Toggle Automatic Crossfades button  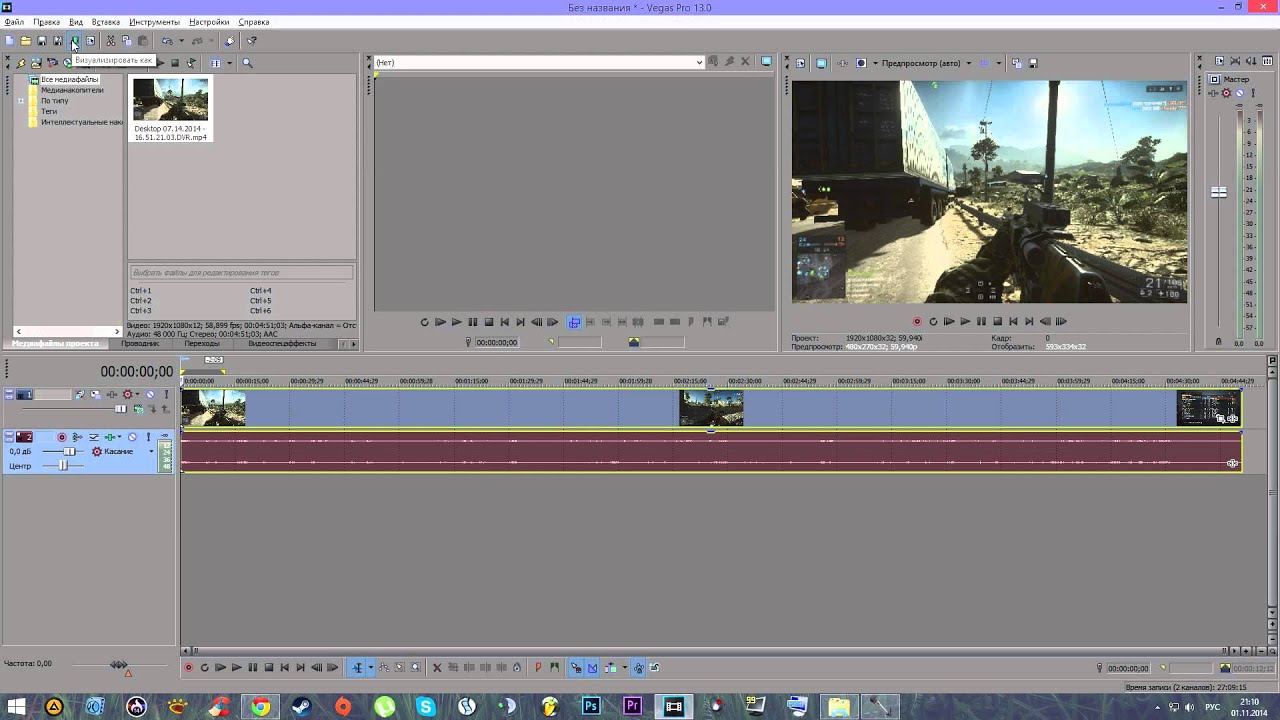point(593,668)
